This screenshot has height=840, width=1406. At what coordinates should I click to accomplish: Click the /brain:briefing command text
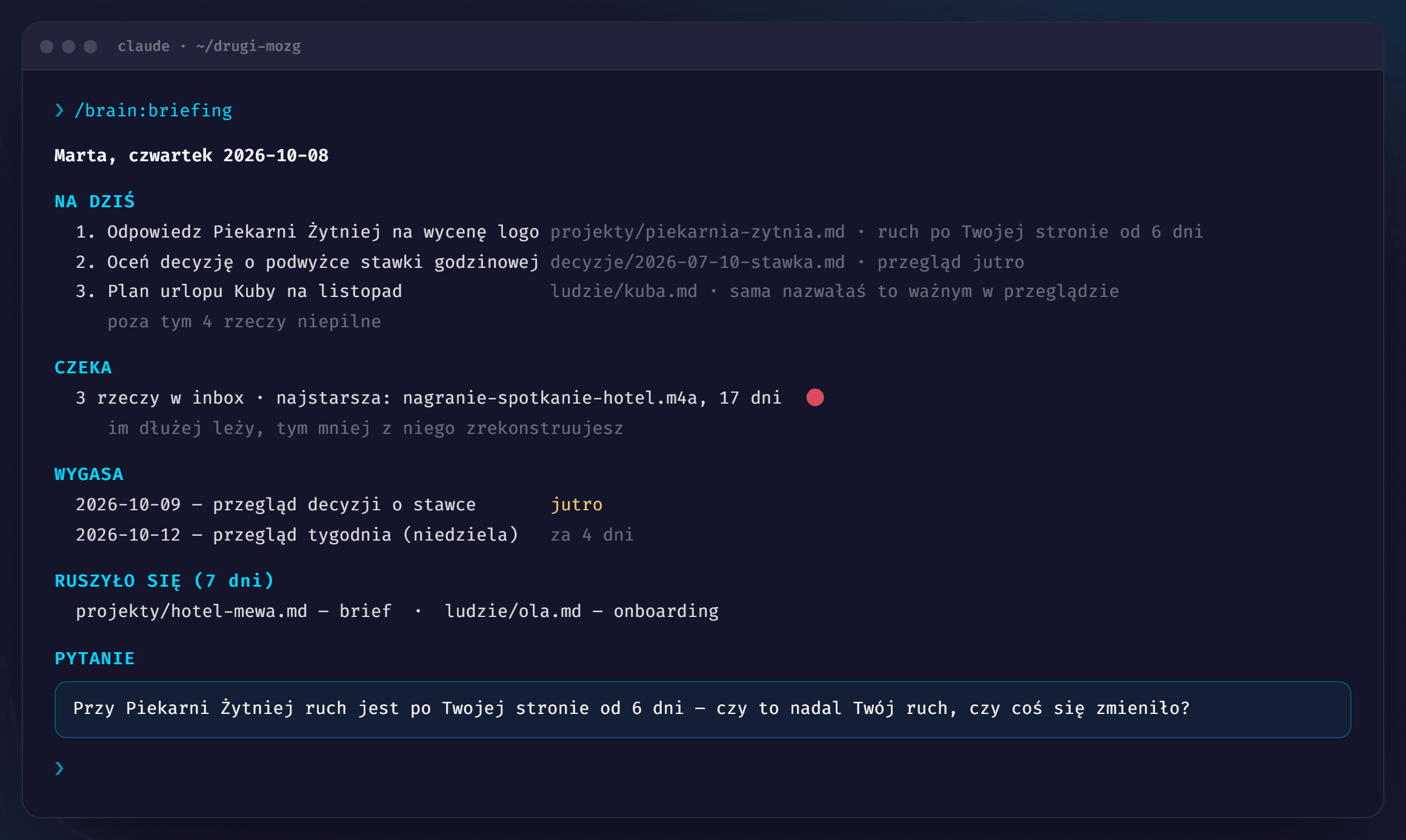pos(153,110)
